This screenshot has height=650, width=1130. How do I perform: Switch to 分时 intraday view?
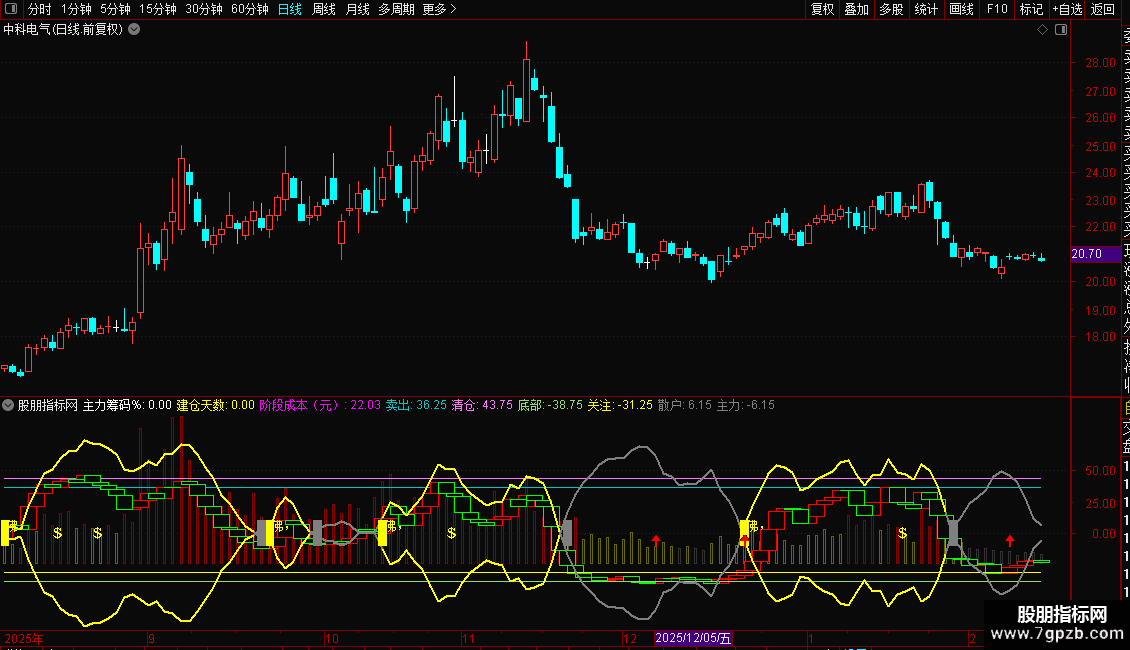pos(40,9)
